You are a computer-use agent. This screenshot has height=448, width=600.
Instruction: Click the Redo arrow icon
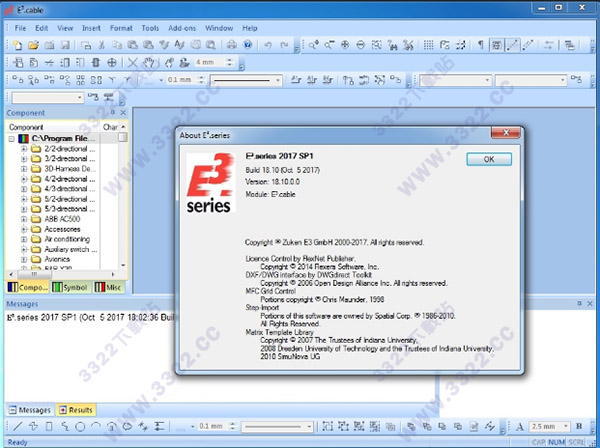tap(284, 45)
